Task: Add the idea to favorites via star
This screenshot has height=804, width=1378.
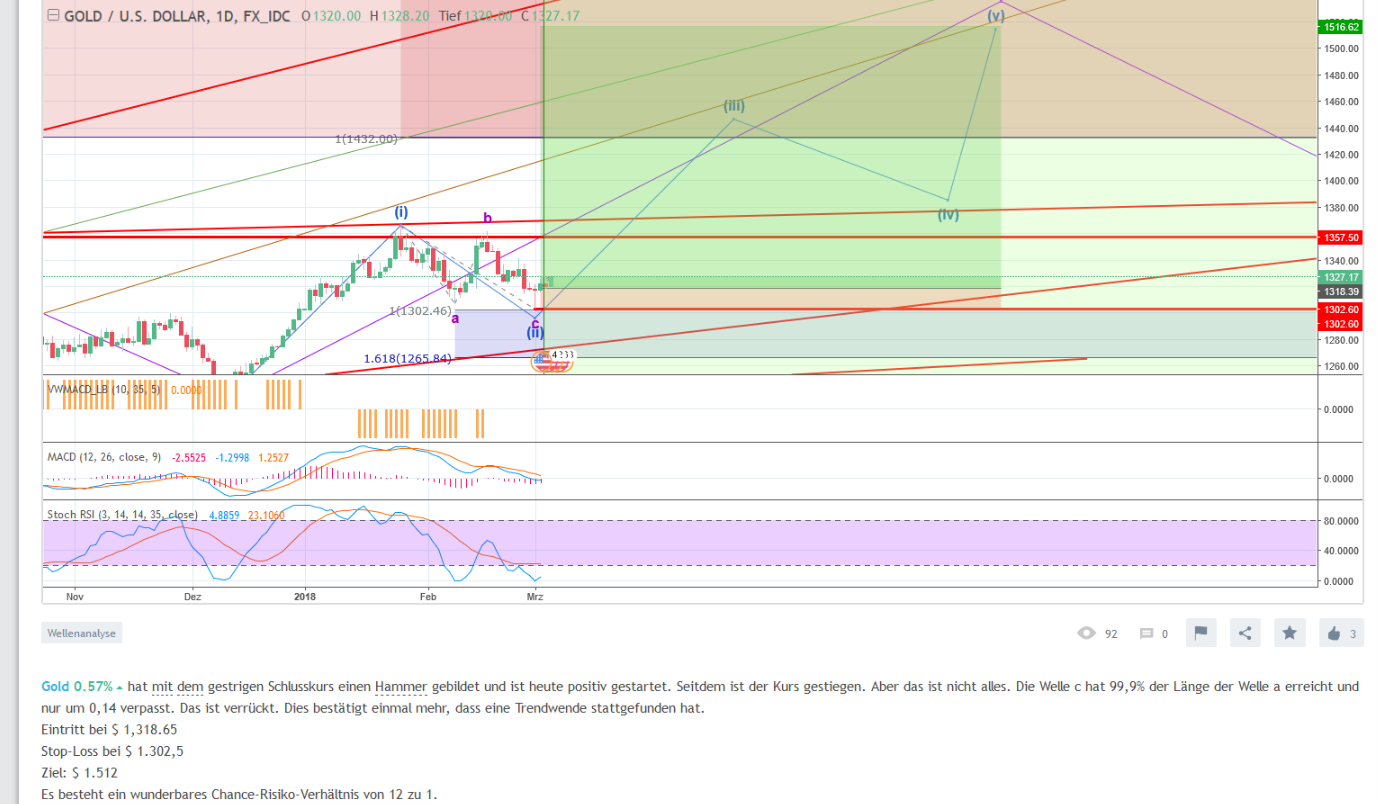Action: [1289, 632]
